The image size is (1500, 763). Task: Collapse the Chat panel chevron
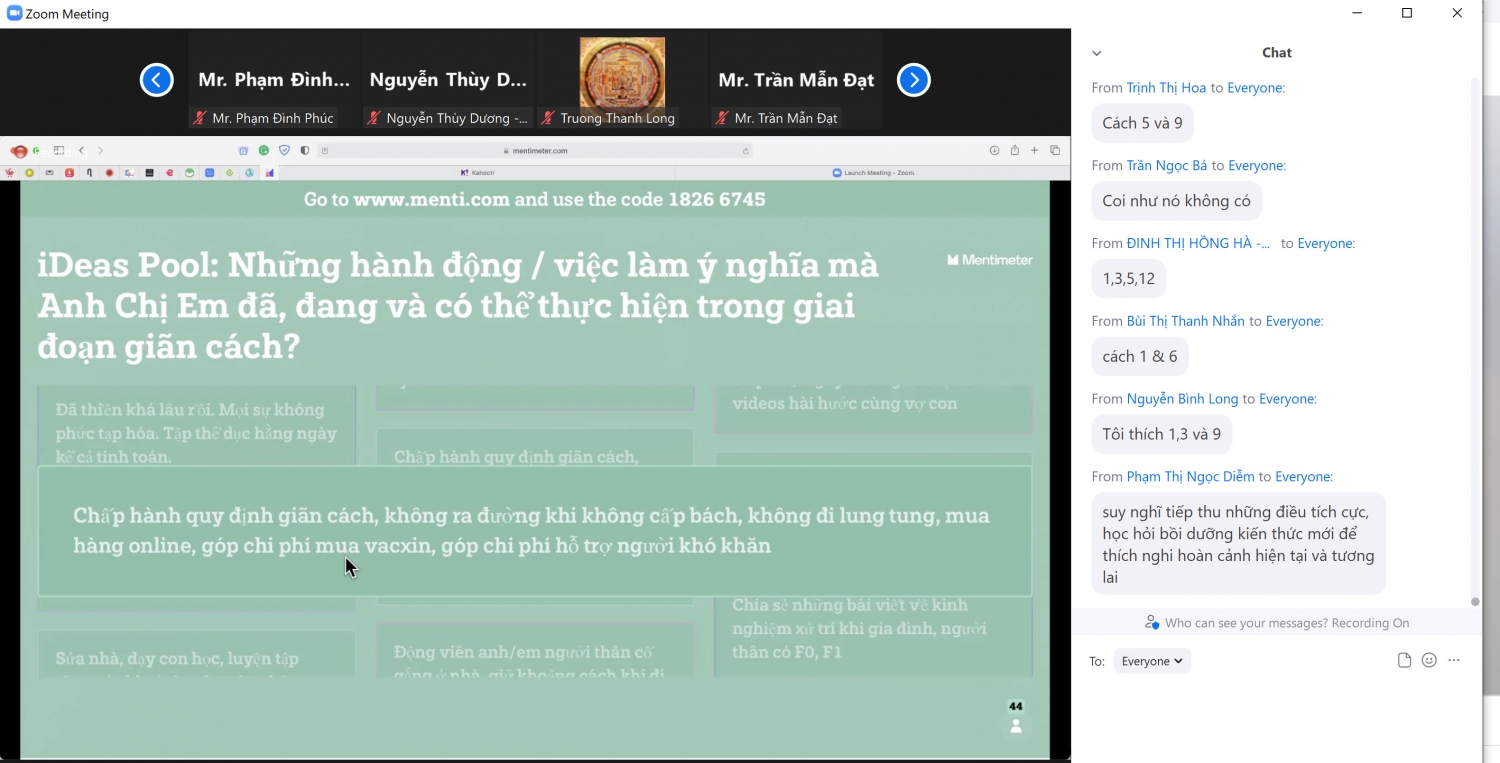[1097, 54]
